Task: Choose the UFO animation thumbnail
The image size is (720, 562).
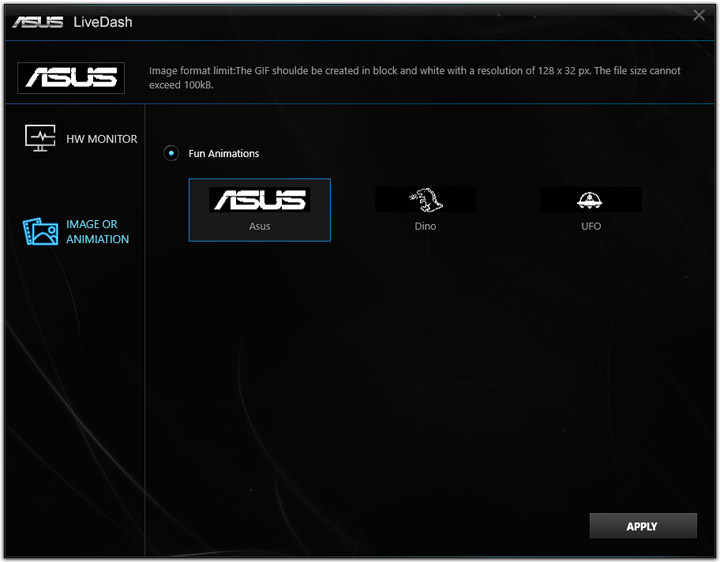Action: pos(591,199)
